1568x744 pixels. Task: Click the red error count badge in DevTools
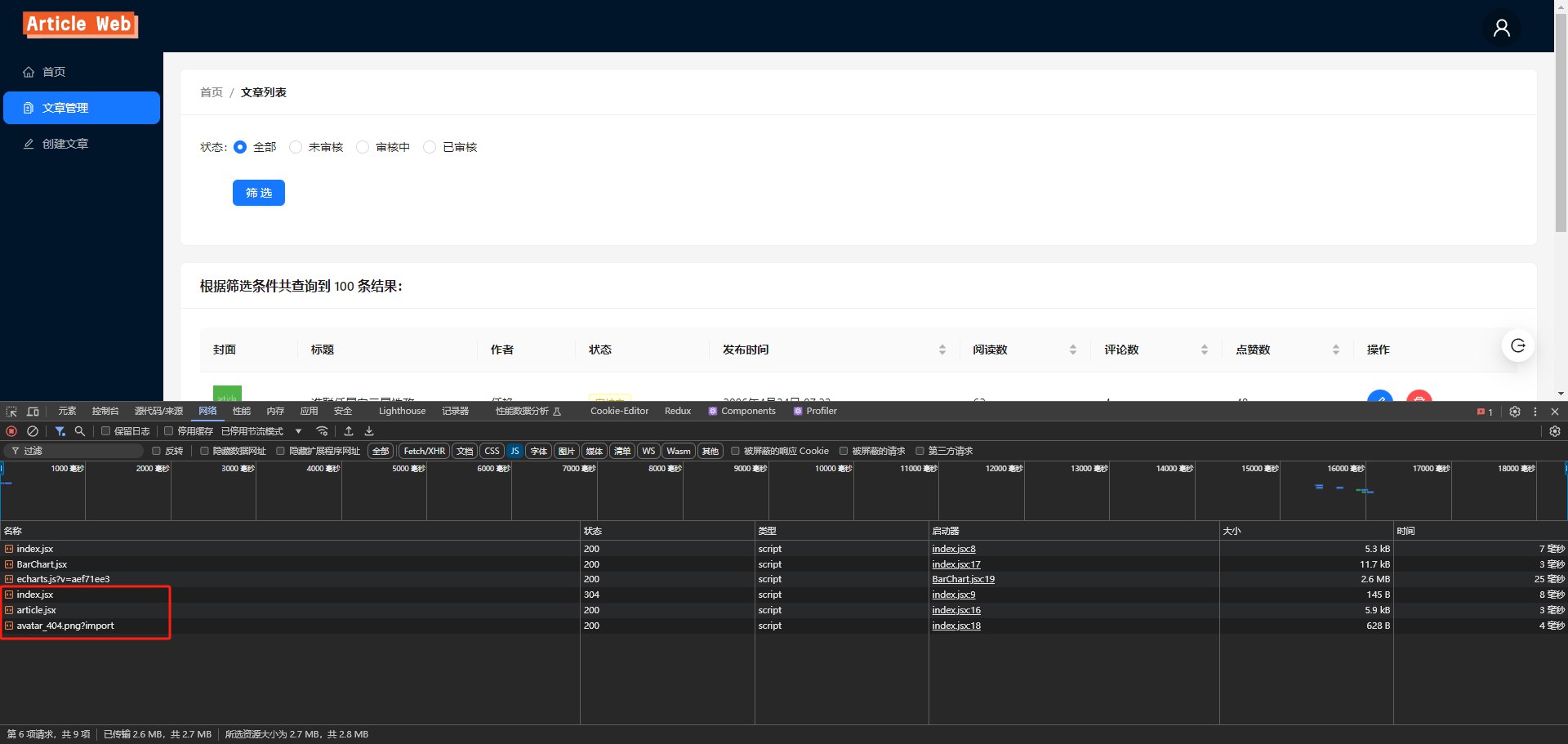pos(1485,412)
